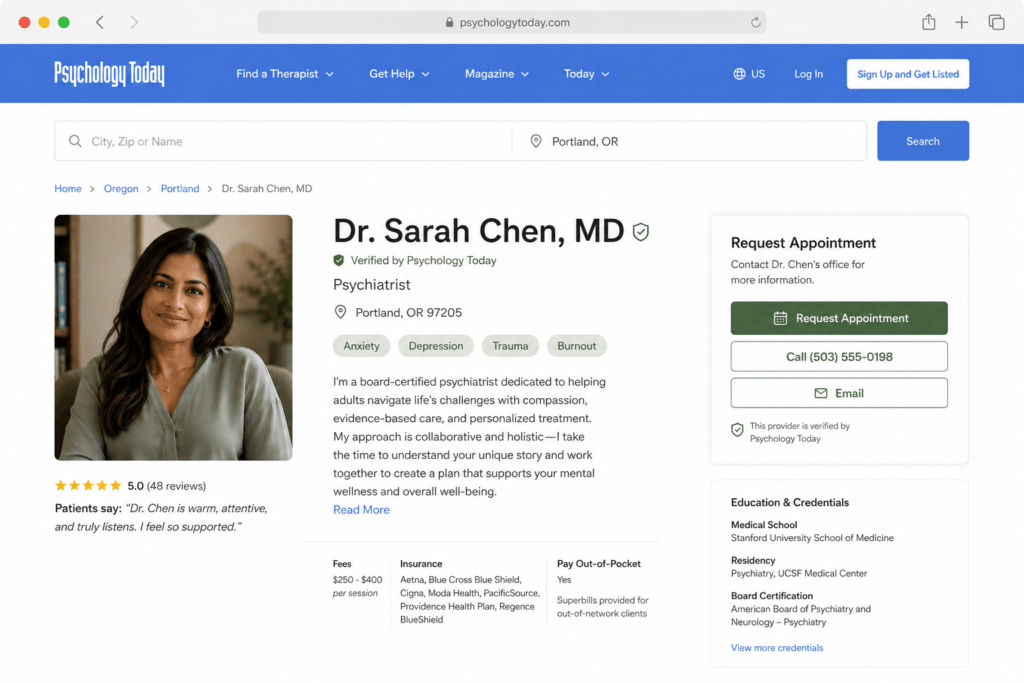Open the Today dropdown menu
Viewport: 1024px width, 683px height.
pos(586,74)
